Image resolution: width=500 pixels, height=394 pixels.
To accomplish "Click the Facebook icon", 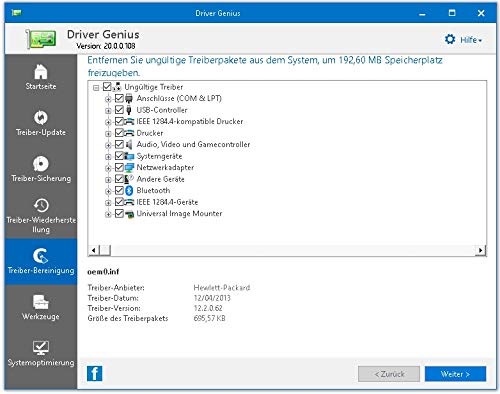I will [x=95, y=373].
